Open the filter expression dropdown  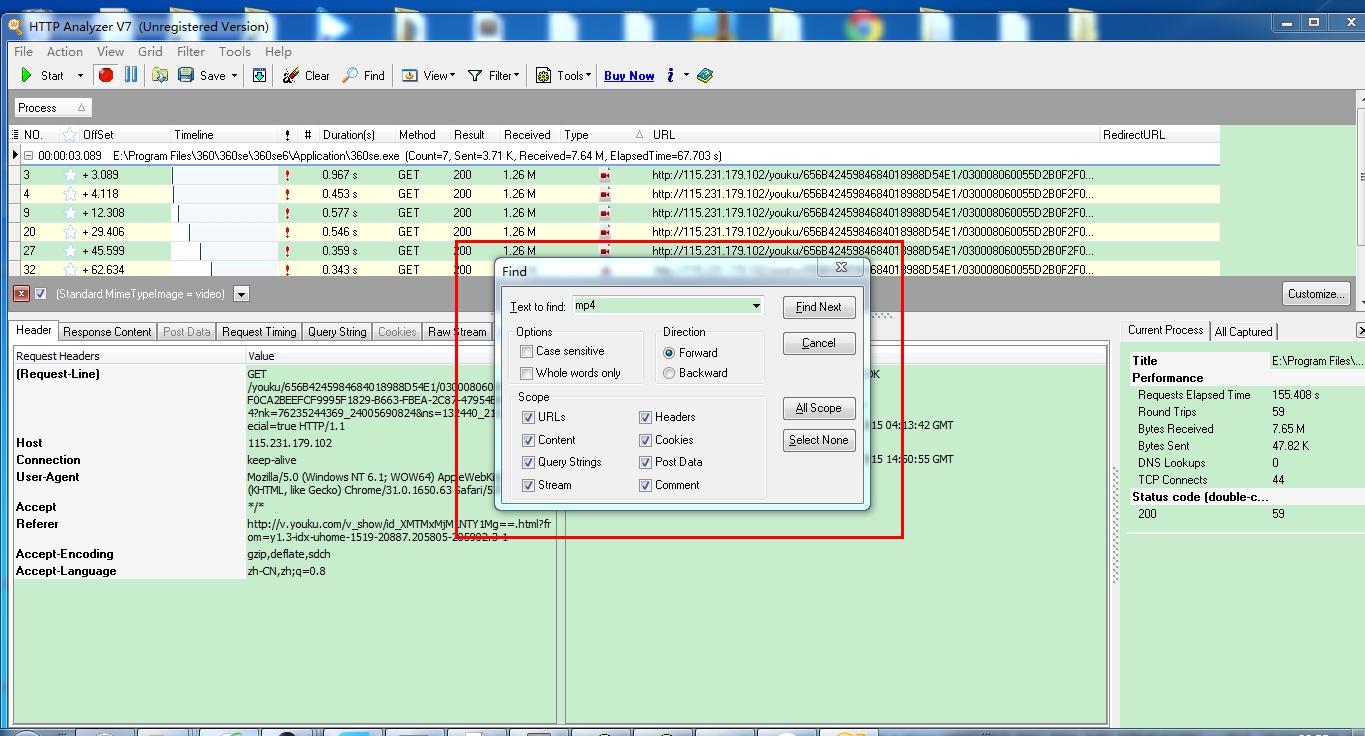[x=241, y=294]
